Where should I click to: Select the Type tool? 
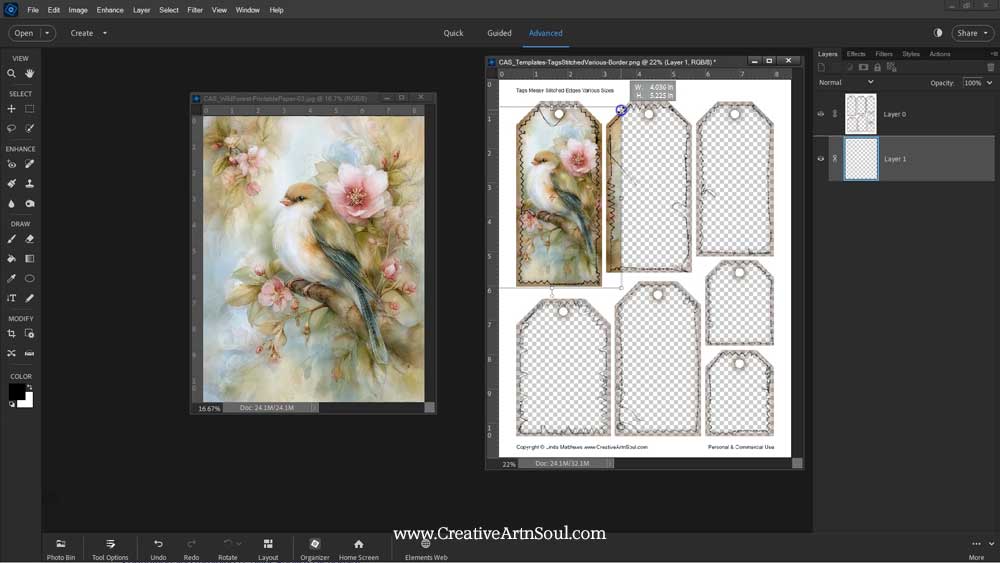(x=11, y=298)
